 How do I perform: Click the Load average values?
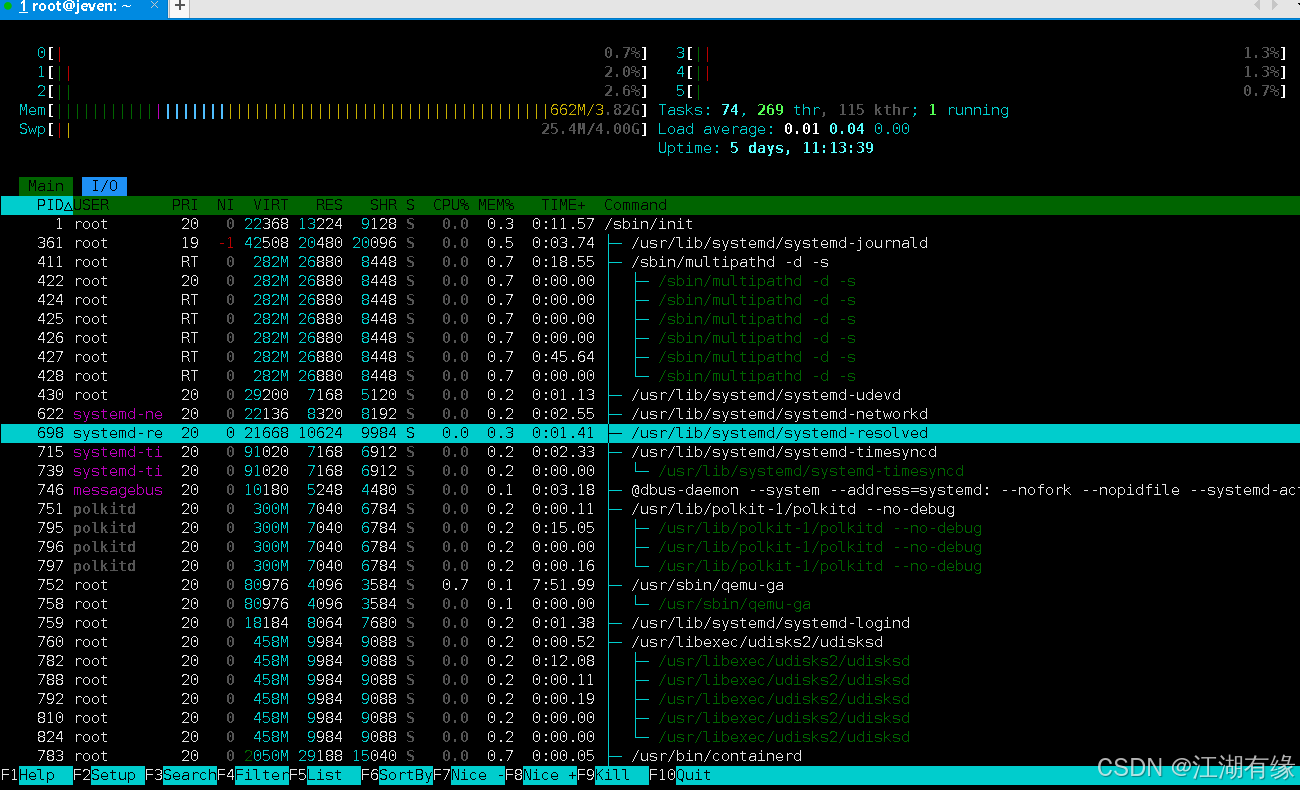pos(847,129)
